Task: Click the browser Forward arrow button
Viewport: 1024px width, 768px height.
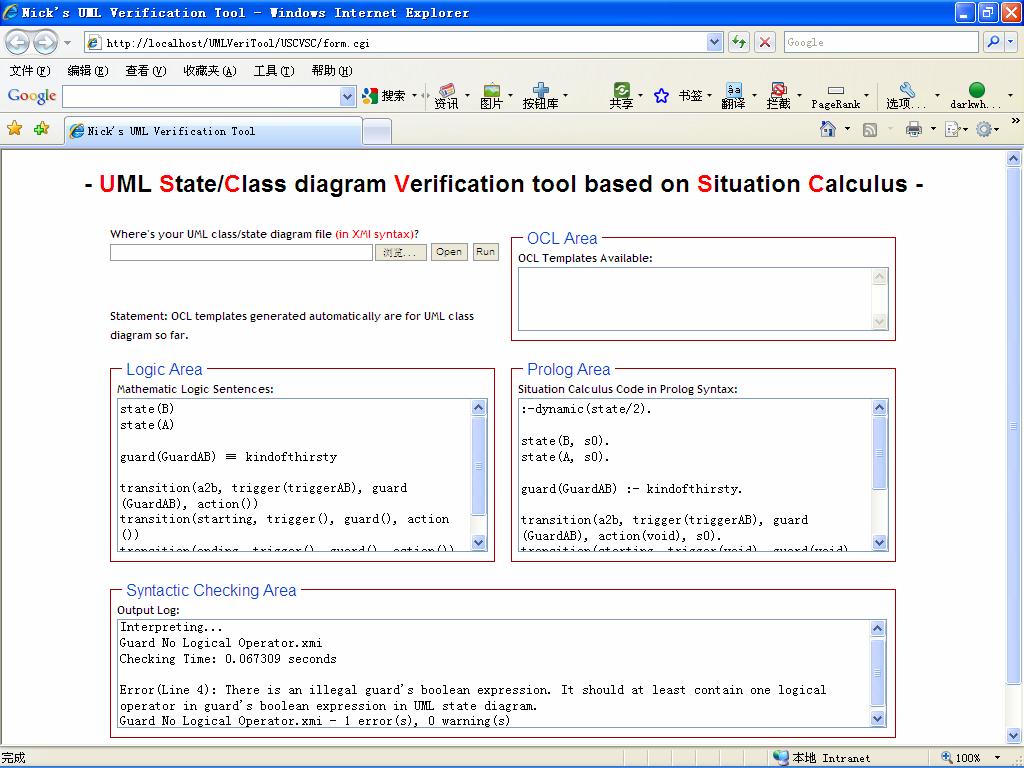Action: pyautogui.click(x=44, y=43)
